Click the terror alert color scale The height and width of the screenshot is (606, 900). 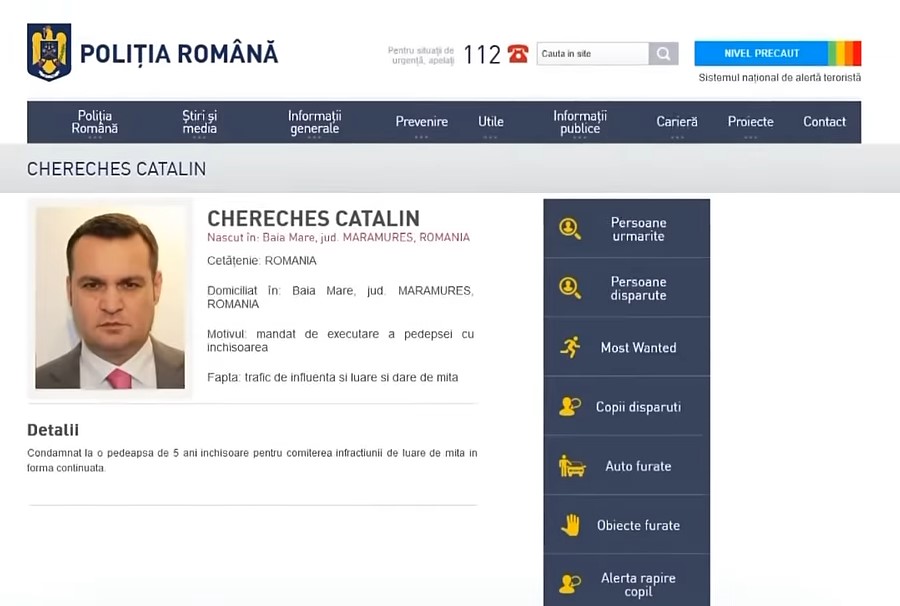pyautogui.click(x=844, y=53)
